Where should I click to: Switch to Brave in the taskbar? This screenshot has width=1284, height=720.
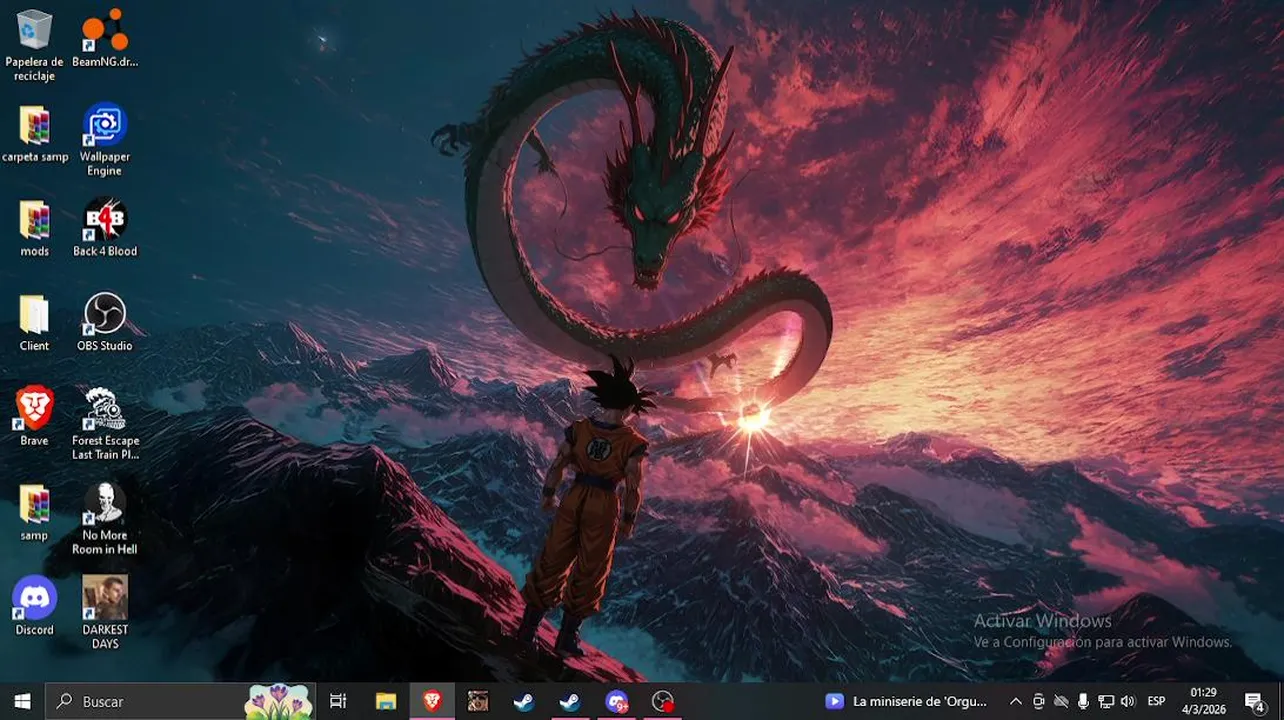(432, 701)
